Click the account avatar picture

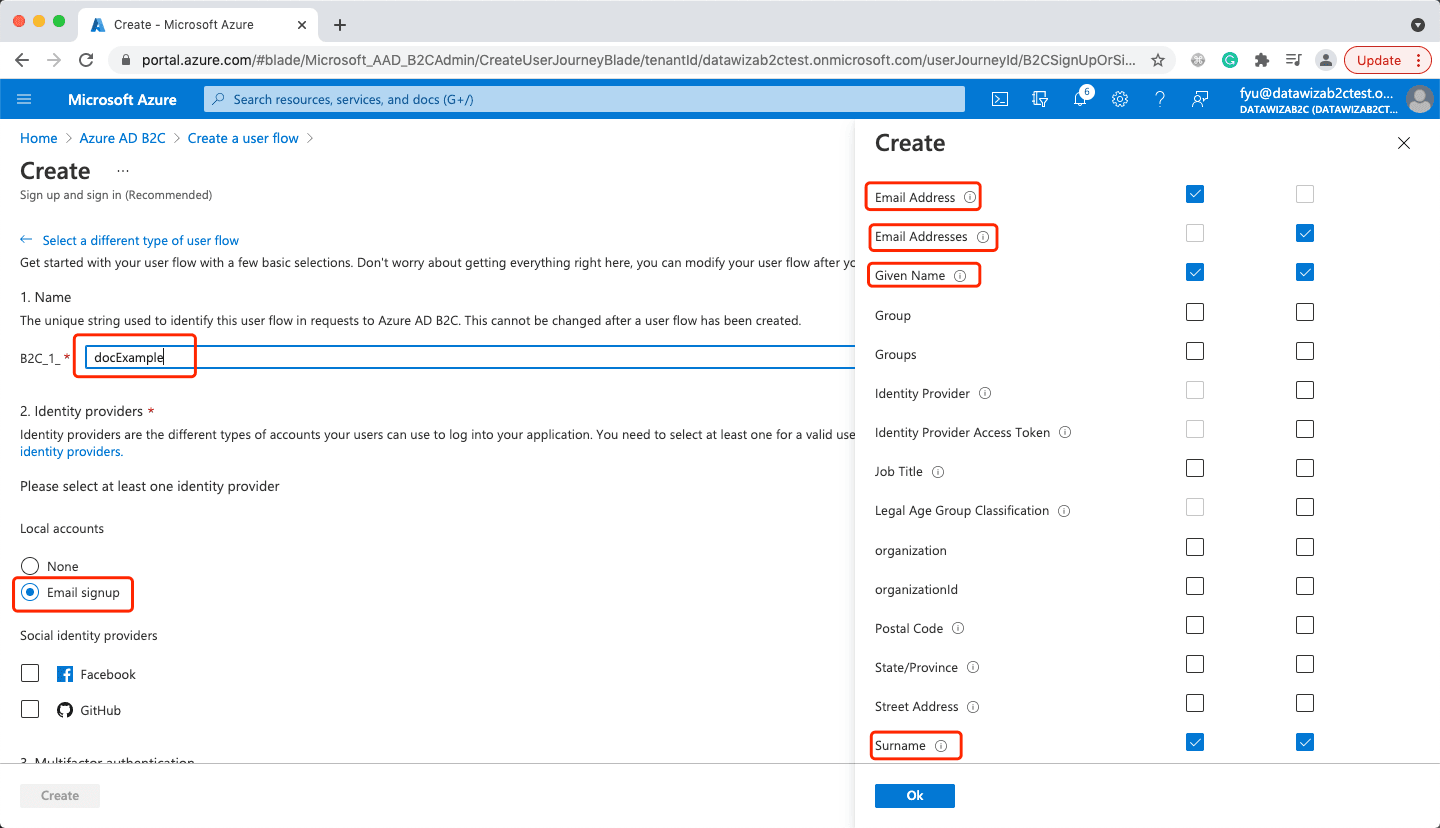[x=1419, y=99]
